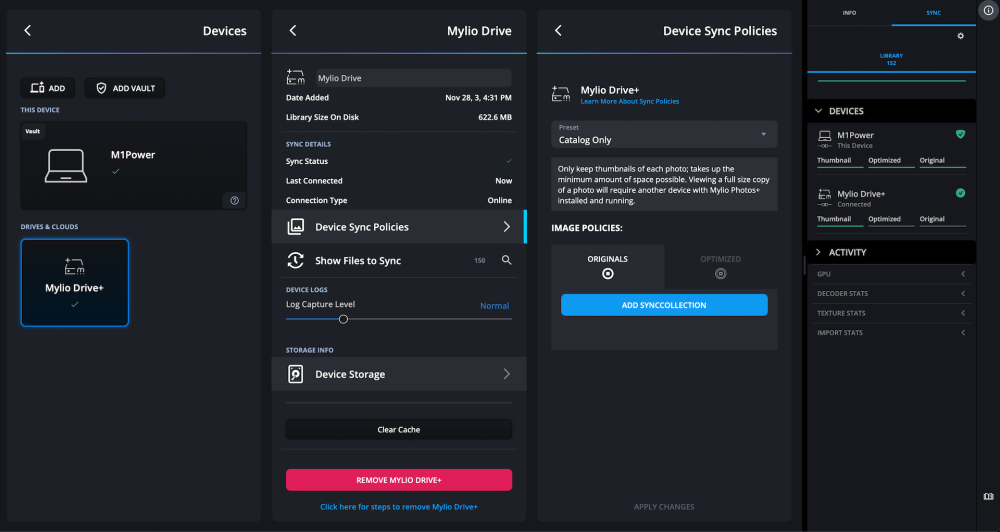Switch to the SYNC tab
The image size is (1000, 532).
pos(934,13)
